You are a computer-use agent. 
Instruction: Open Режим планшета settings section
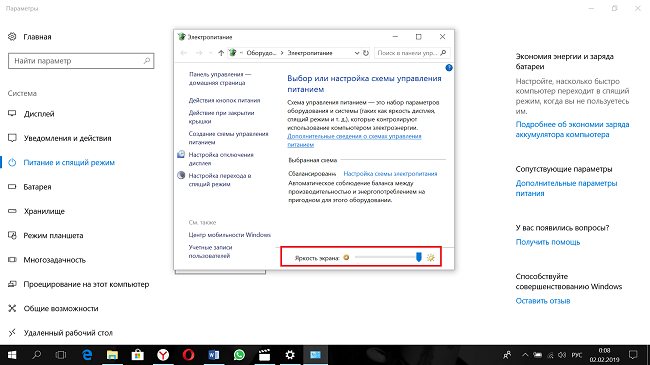pos(46,236)
